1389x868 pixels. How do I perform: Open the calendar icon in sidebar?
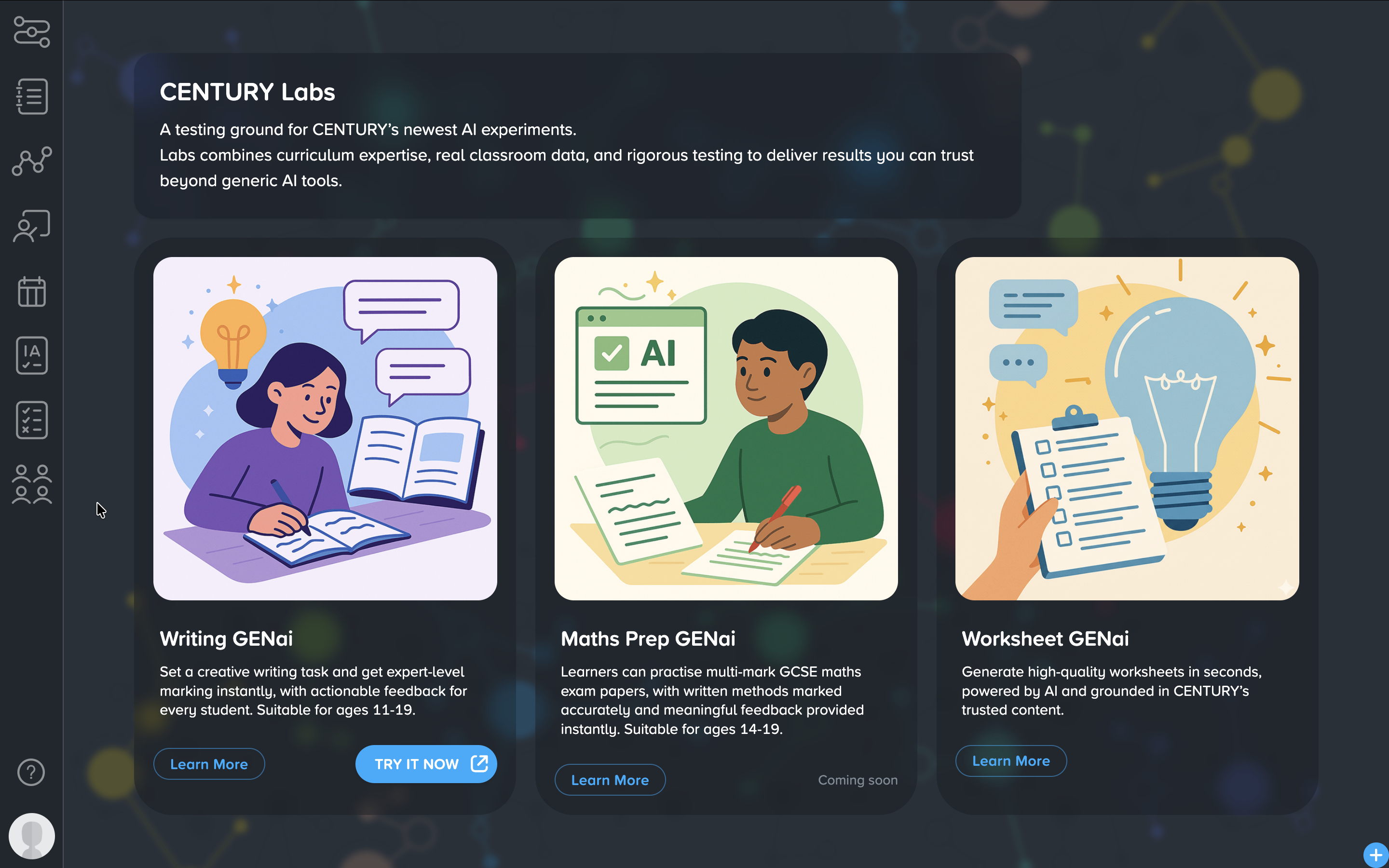point(31,291)
